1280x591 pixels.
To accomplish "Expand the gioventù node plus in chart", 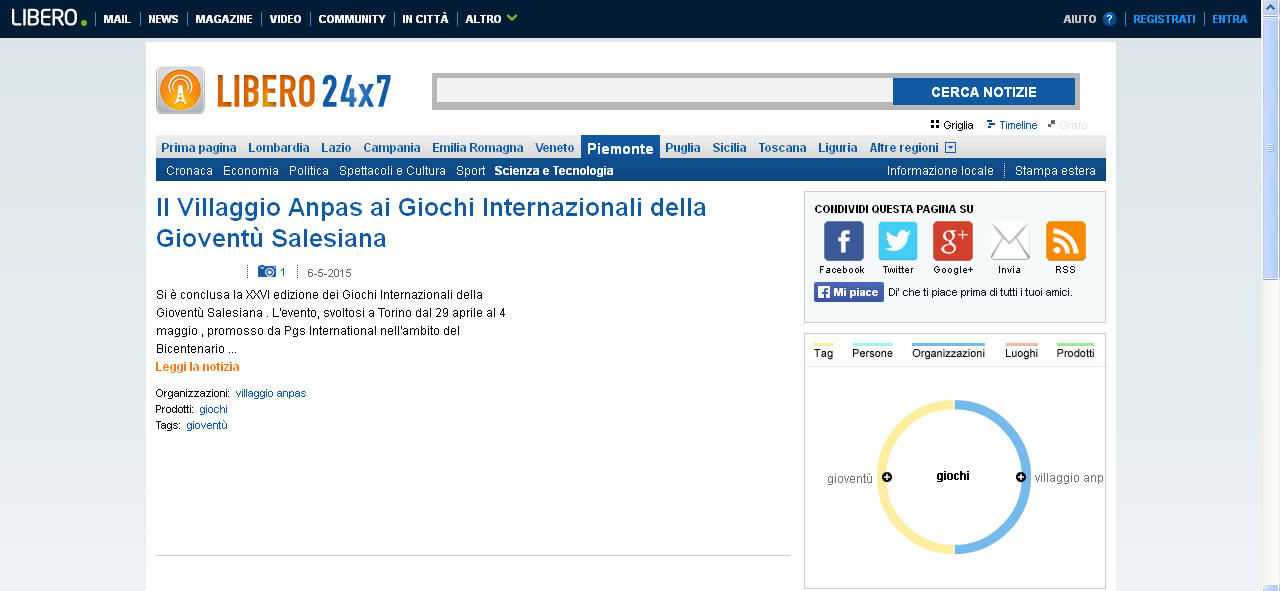I will tap(887, 477).
